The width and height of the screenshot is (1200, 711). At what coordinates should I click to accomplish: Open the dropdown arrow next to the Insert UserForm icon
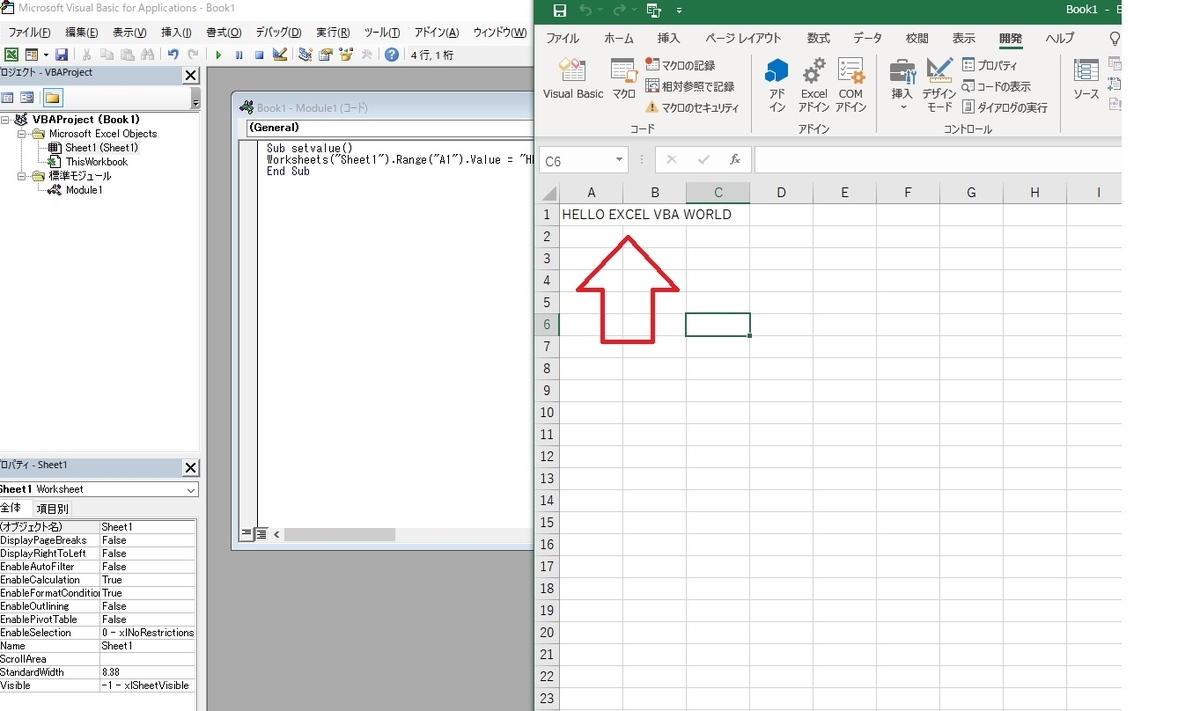coord(45,55)
